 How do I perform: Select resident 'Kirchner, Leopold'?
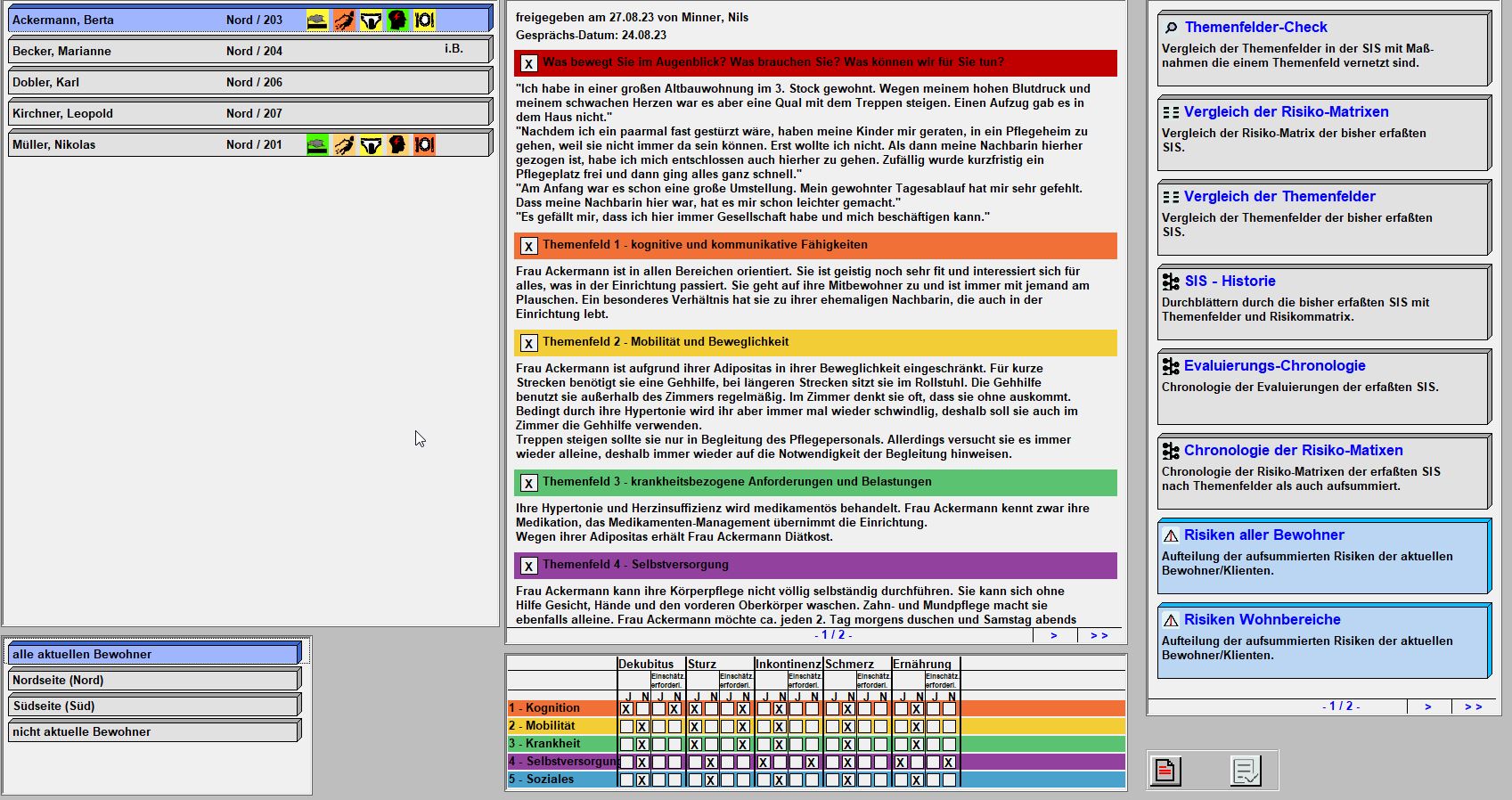pyautogui.click(x=250, y=113)
